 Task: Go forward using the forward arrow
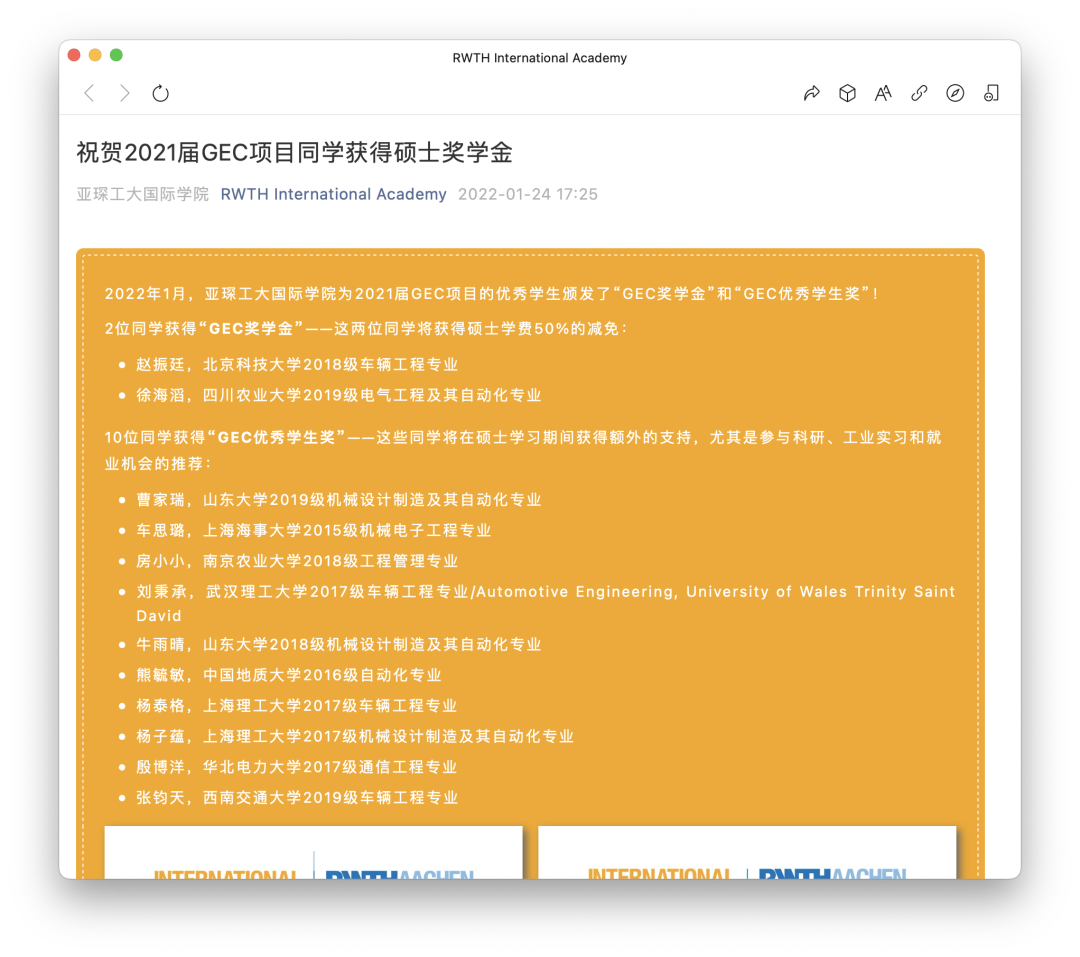point(124,93)
